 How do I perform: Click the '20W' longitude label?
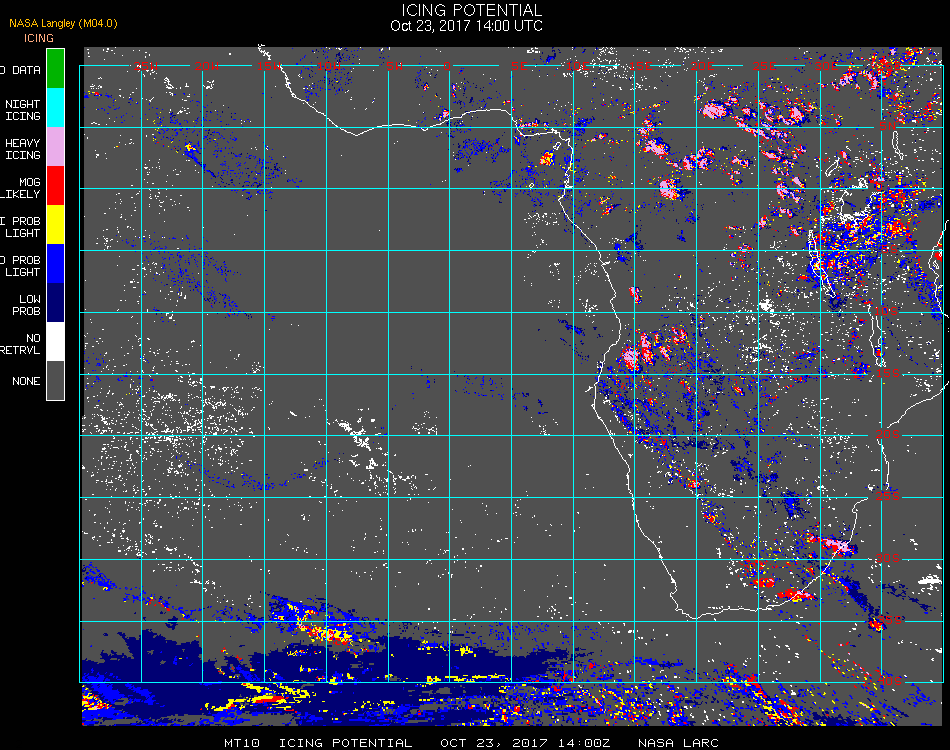tap(207, 66)
